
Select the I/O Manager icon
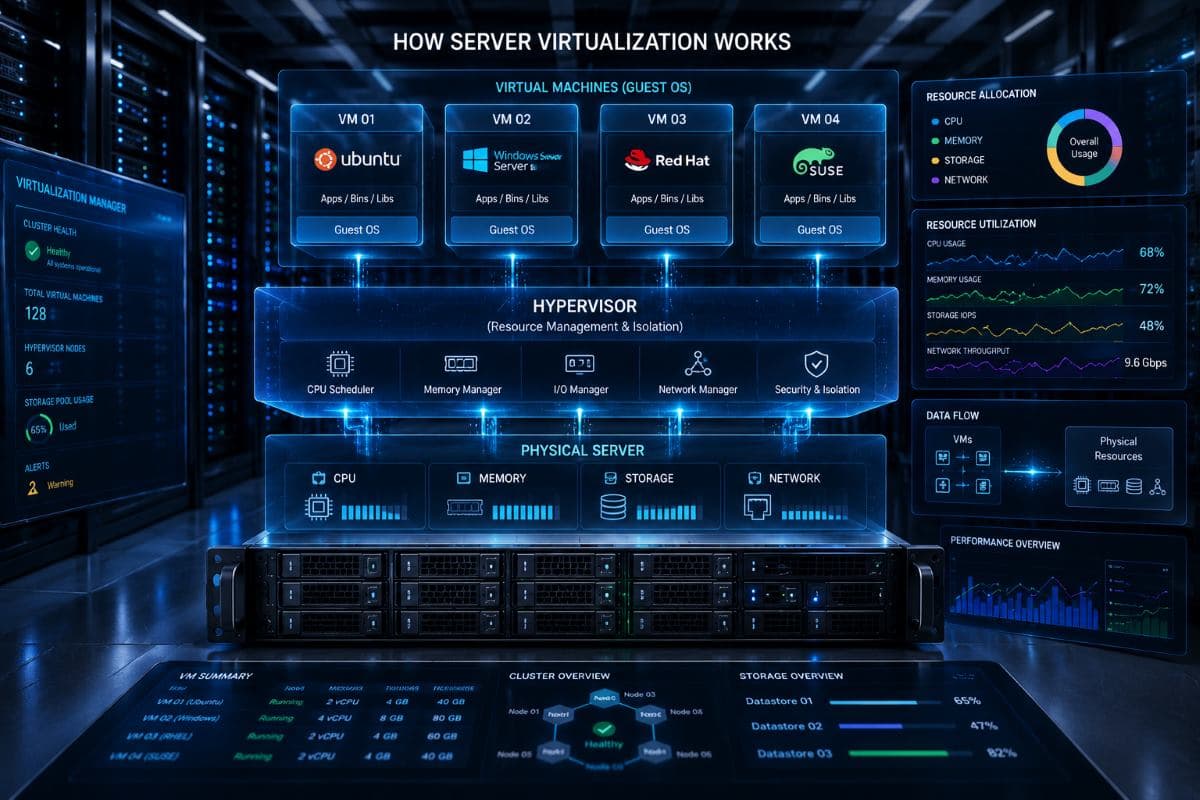click(x=580, y=364)
